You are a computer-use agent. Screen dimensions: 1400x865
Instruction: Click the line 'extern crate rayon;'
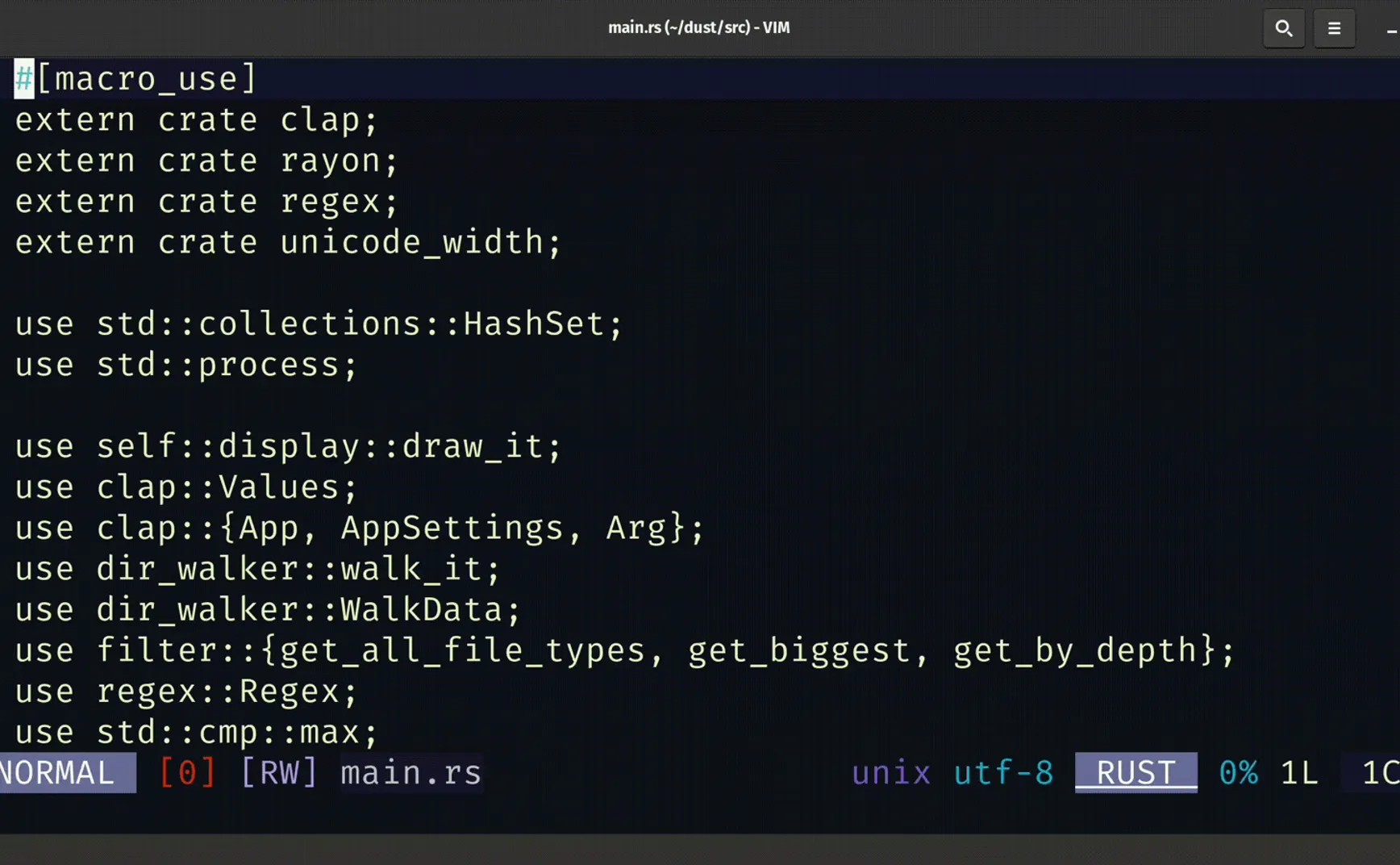click(x=206, y=161)
